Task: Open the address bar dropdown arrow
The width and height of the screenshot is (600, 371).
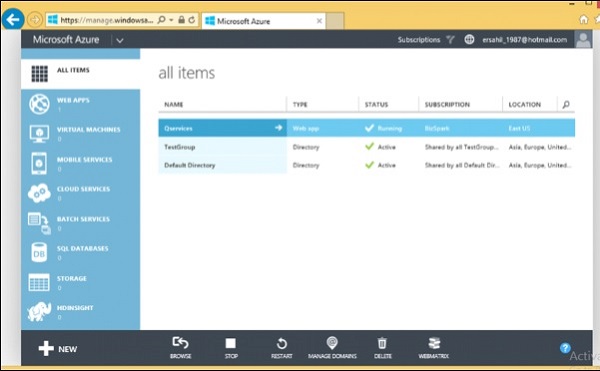Action: pyautogui.click(x=171, y=20)
